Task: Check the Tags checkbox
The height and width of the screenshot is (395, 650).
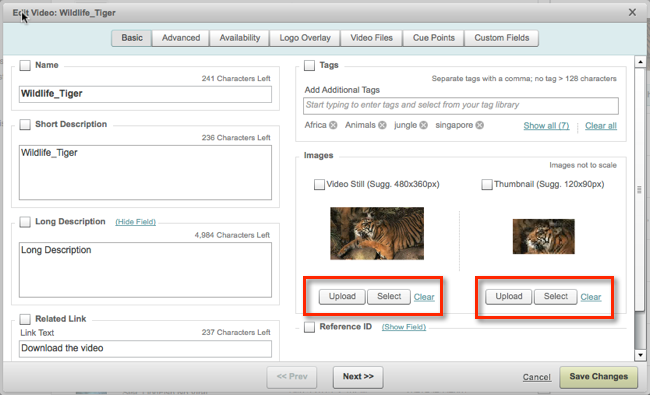Action: [309, 65]
